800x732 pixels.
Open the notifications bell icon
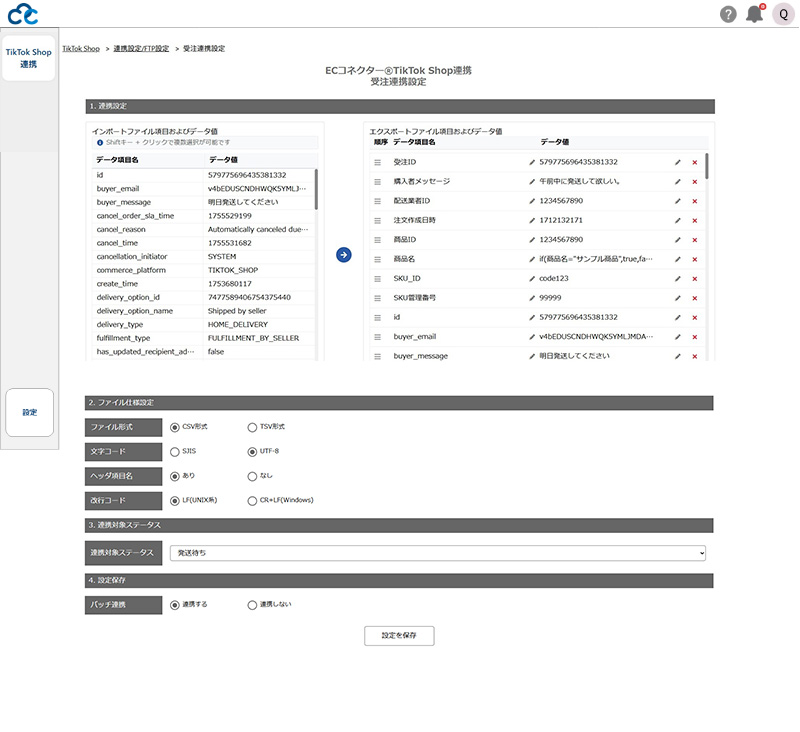754,14
